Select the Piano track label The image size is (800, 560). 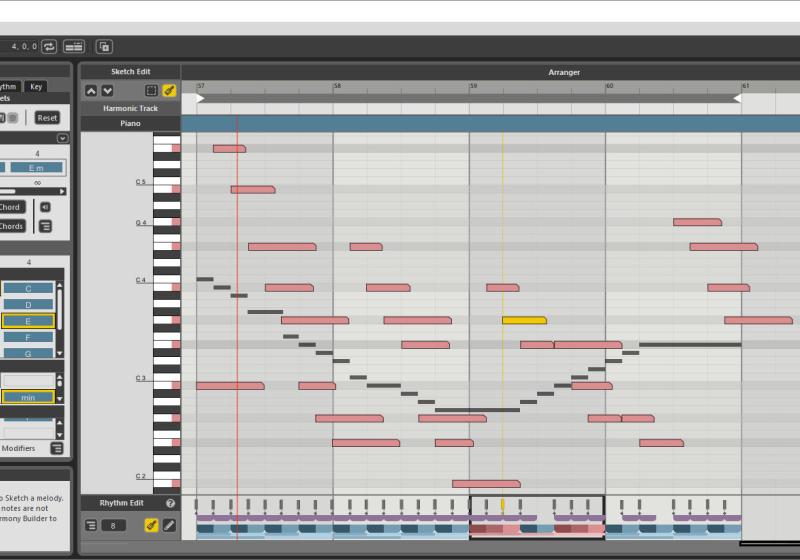130,123
